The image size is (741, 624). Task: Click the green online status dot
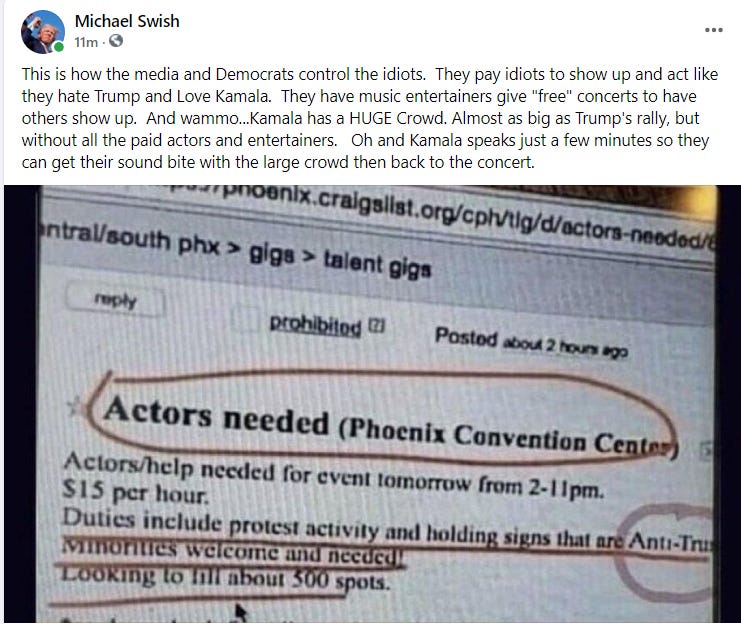coord(59,47)
